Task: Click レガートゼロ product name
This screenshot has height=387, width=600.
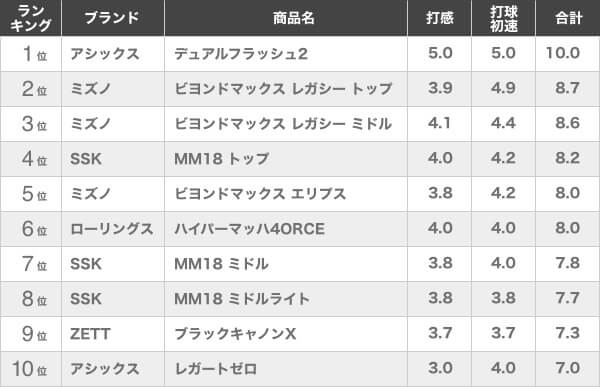Action: [x=215, y=369]
